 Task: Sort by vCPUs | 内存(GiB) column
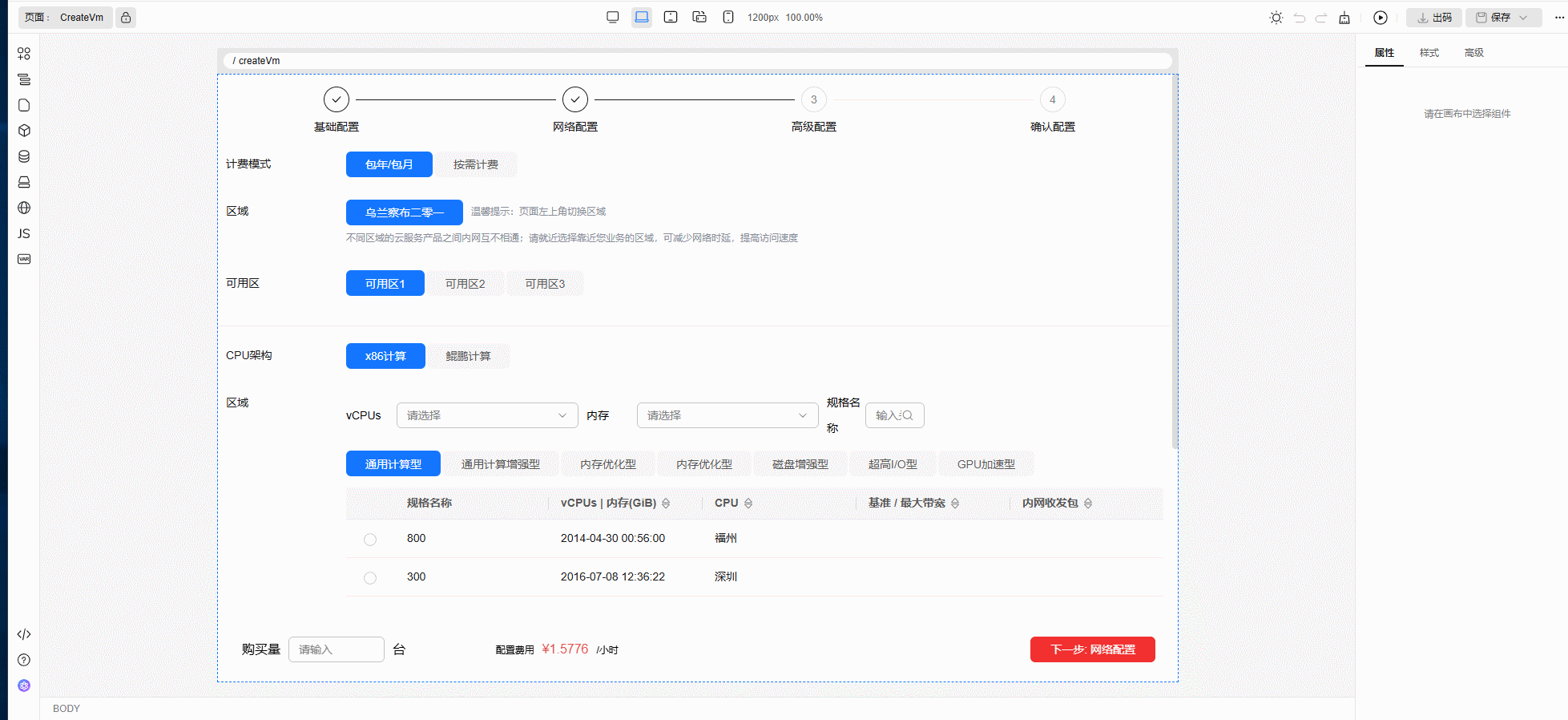(666, 504)
